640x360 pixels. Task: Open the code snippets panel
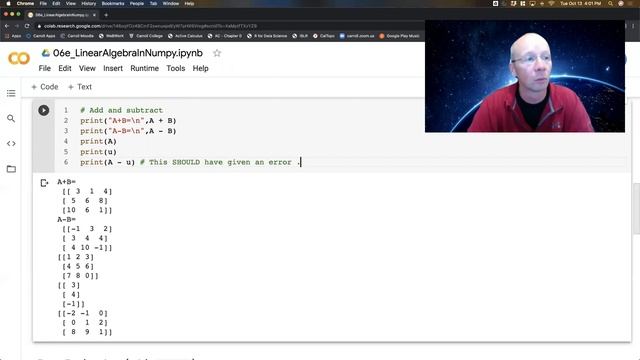point(11,144)
